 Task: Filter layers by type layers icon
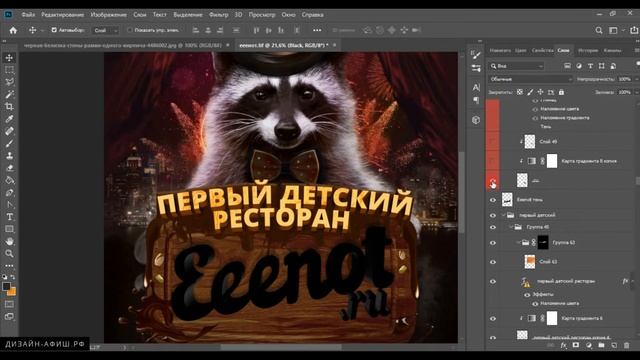(590, 66)
